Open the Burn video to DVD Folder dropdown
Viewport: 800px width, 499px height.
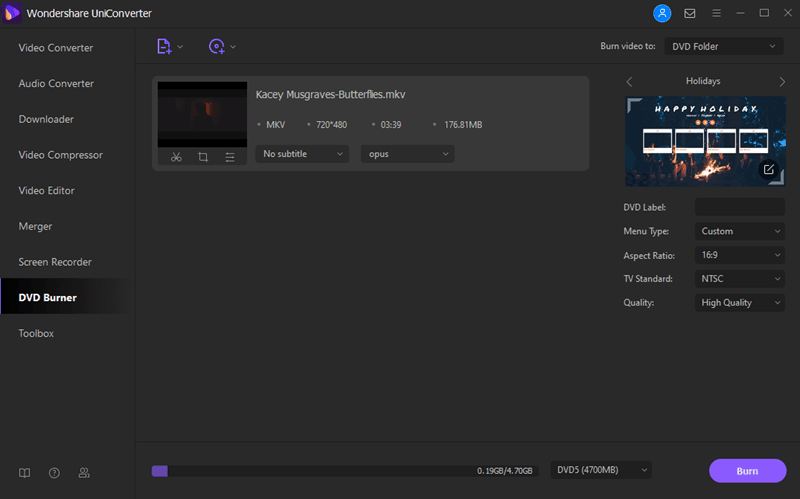723,46
